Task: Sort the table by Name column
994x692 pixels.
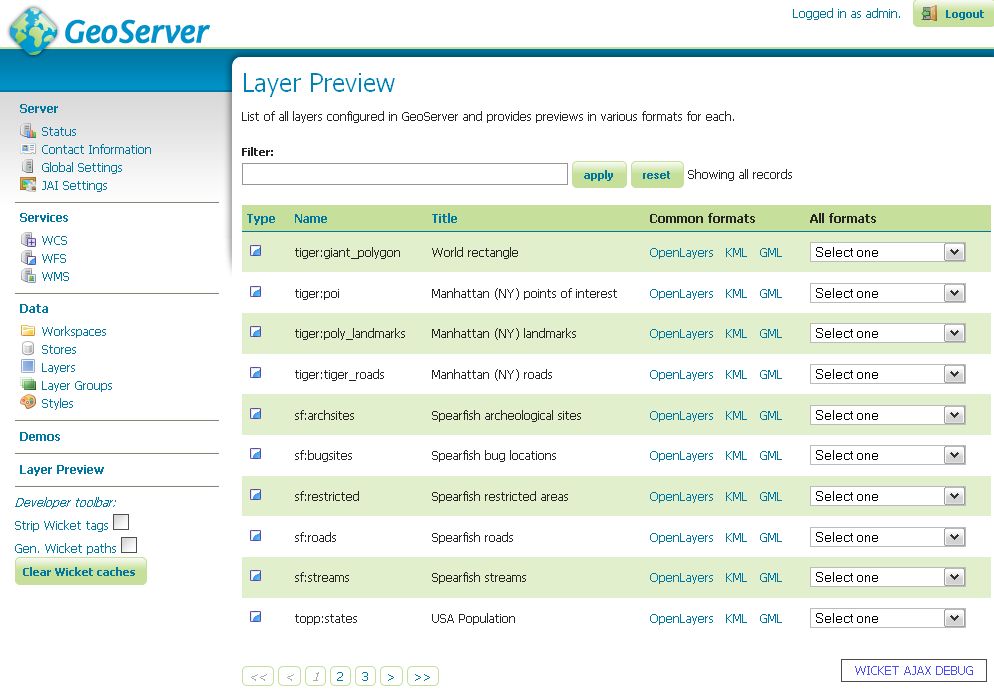Action: [311, 219]
